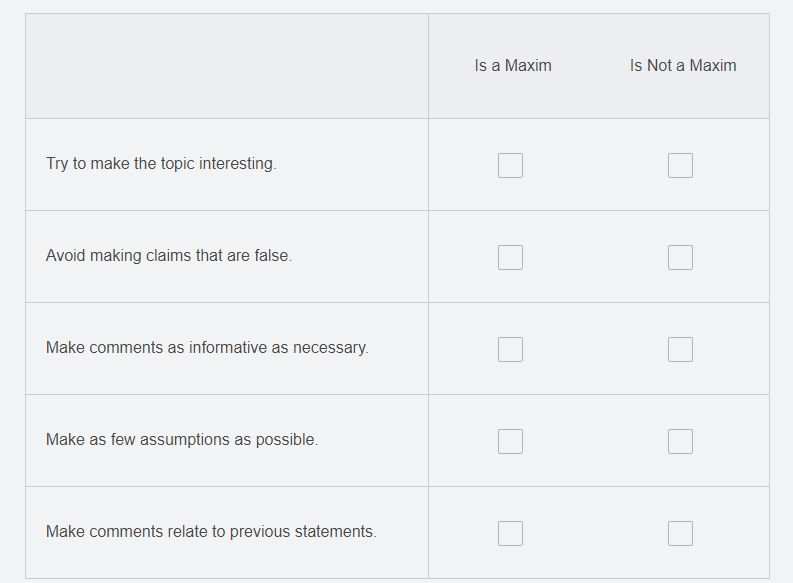Click 'Make comments relate to previous statements.' text
The height and width of the screenshot is (583, 793).
tap(211, 532)
